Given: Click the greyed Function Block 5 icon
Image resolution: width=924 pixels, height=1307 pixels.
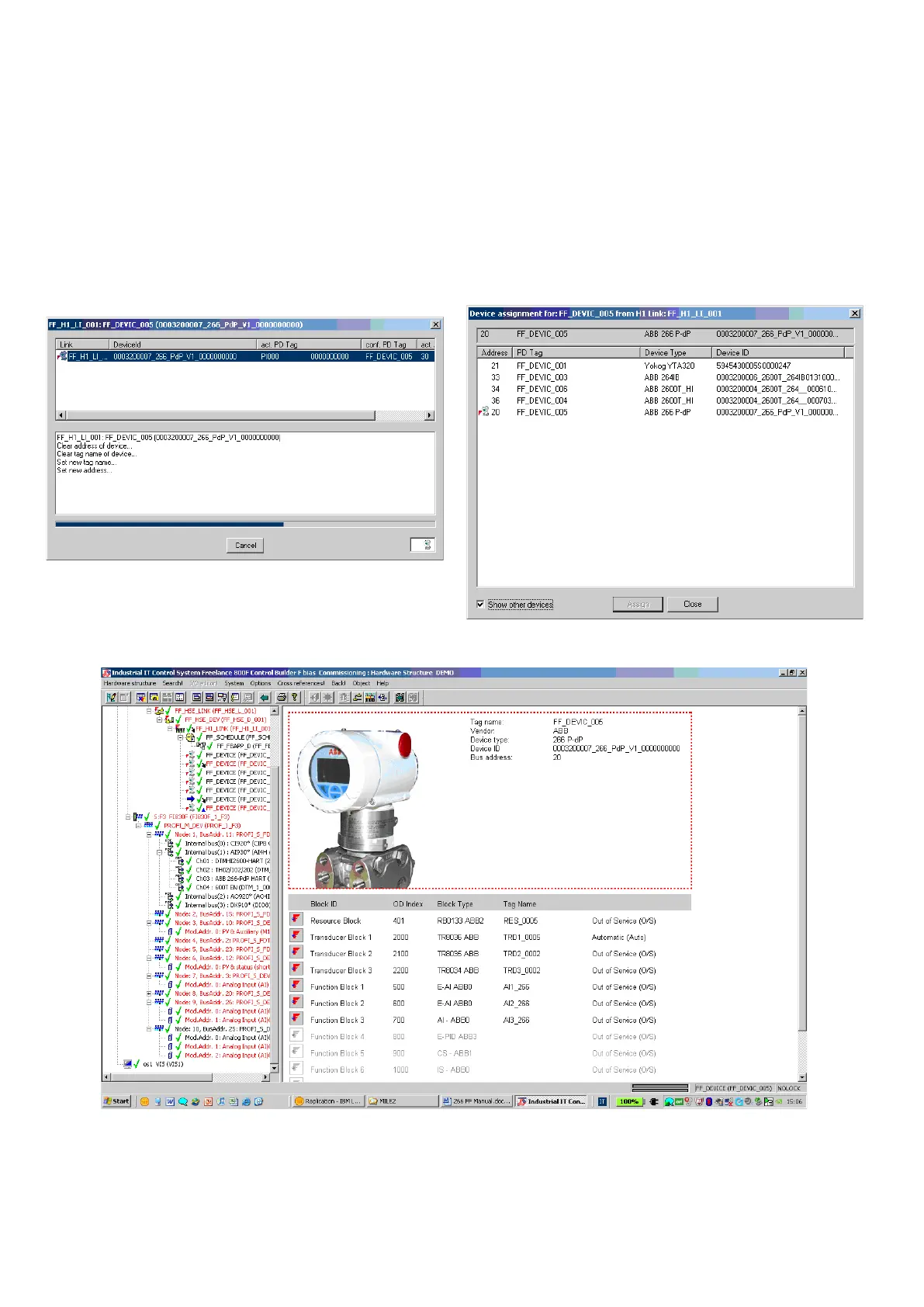Looking at the screenshot, I should point(296,1052).
